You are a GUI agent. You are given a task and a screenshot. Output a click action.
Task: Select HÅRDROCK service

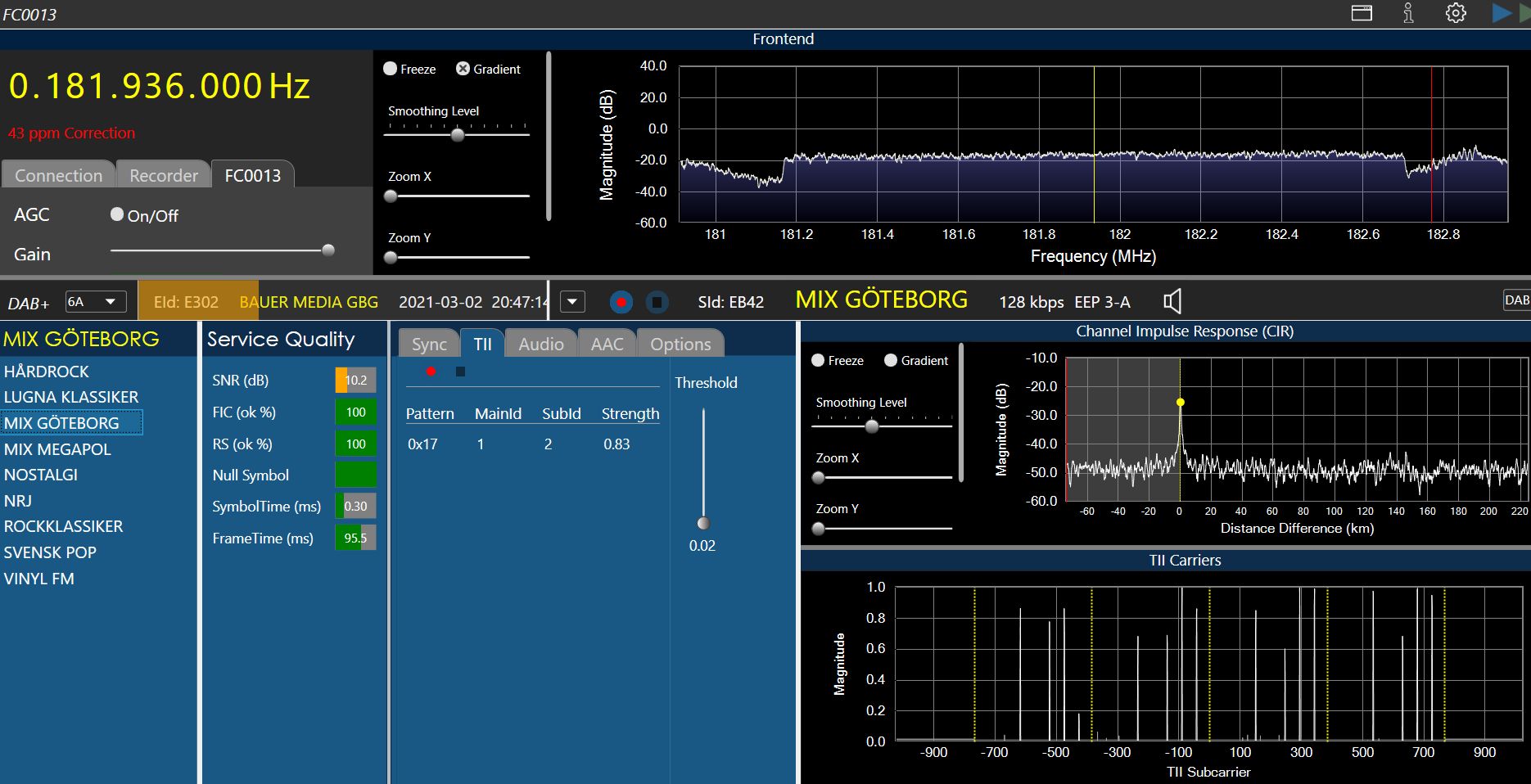(x=47, y=372)
